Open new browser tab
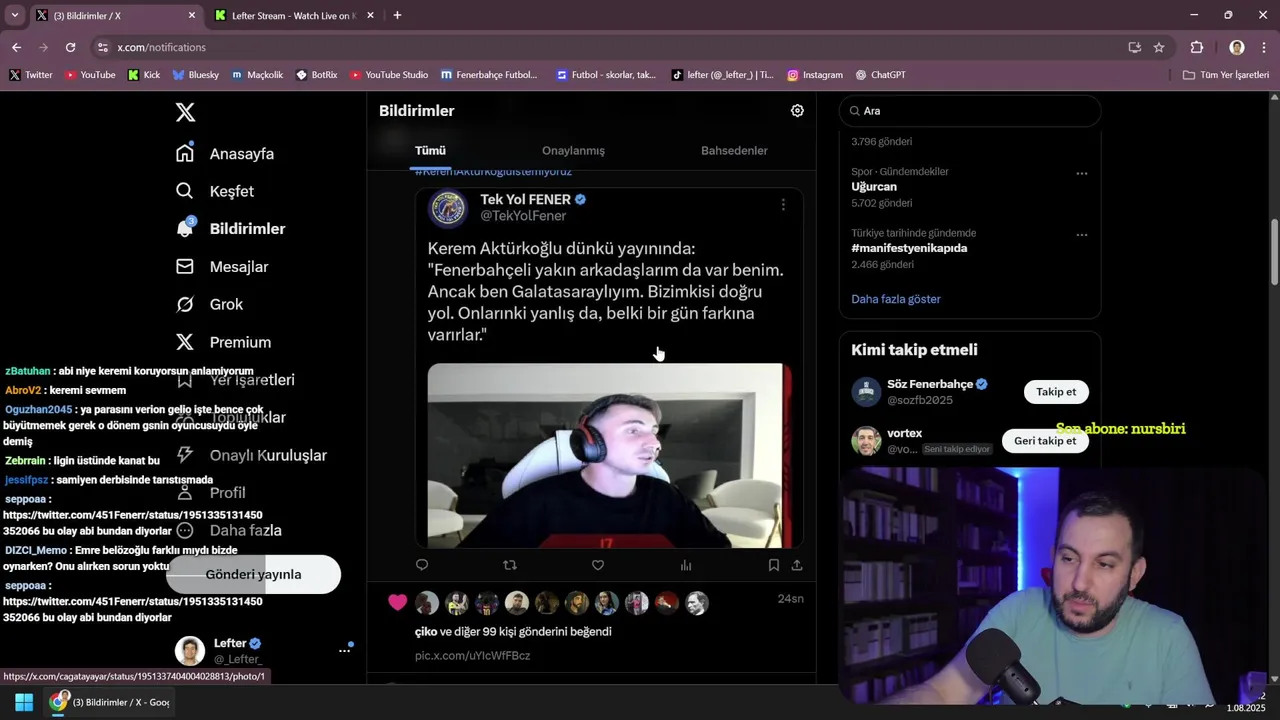Viewport: 1280px width, 720px height. click(x=397, y=15)
